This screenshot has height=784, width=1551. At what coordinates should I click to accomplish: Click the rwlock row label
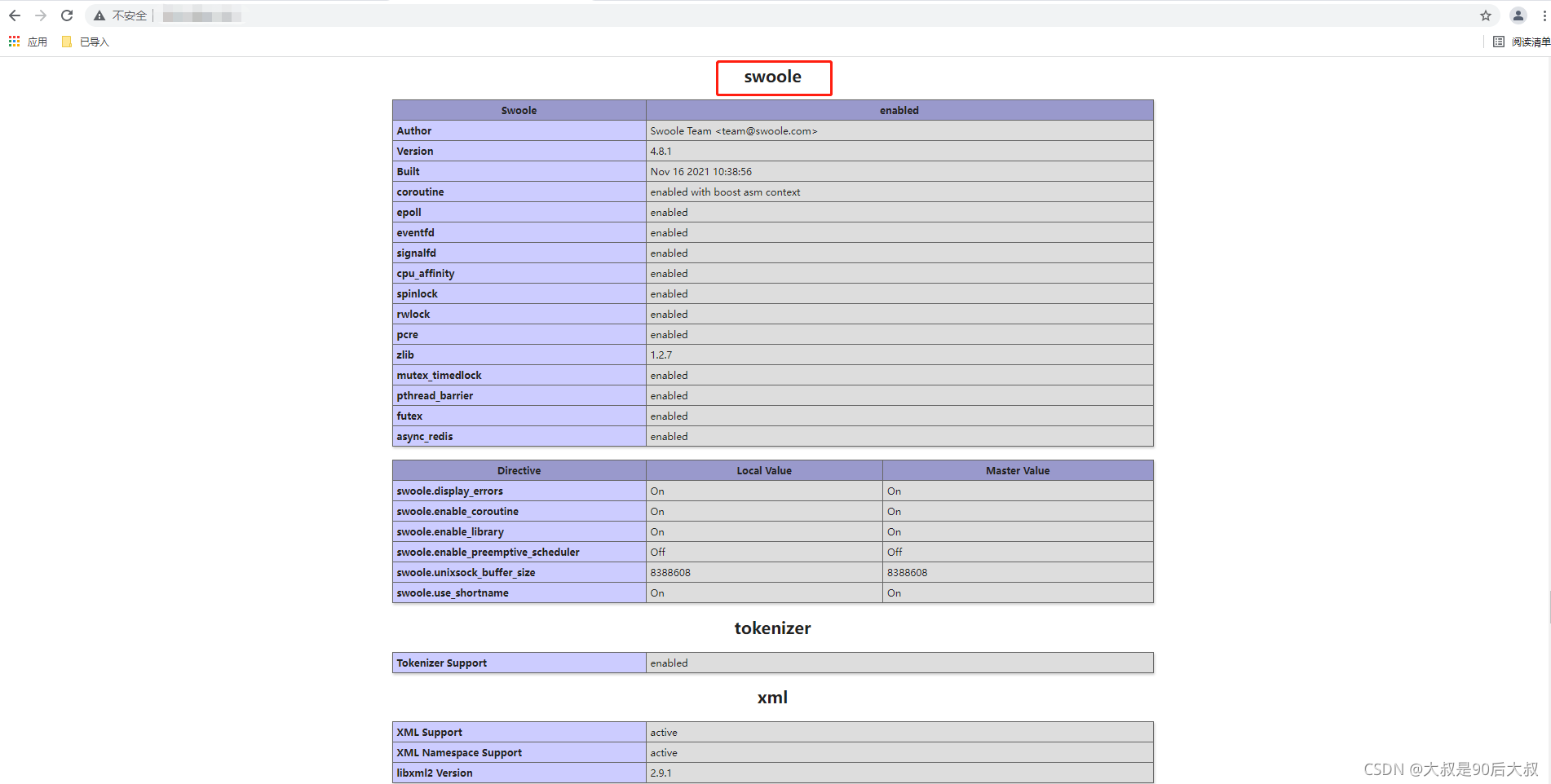(x=413, y=314)
